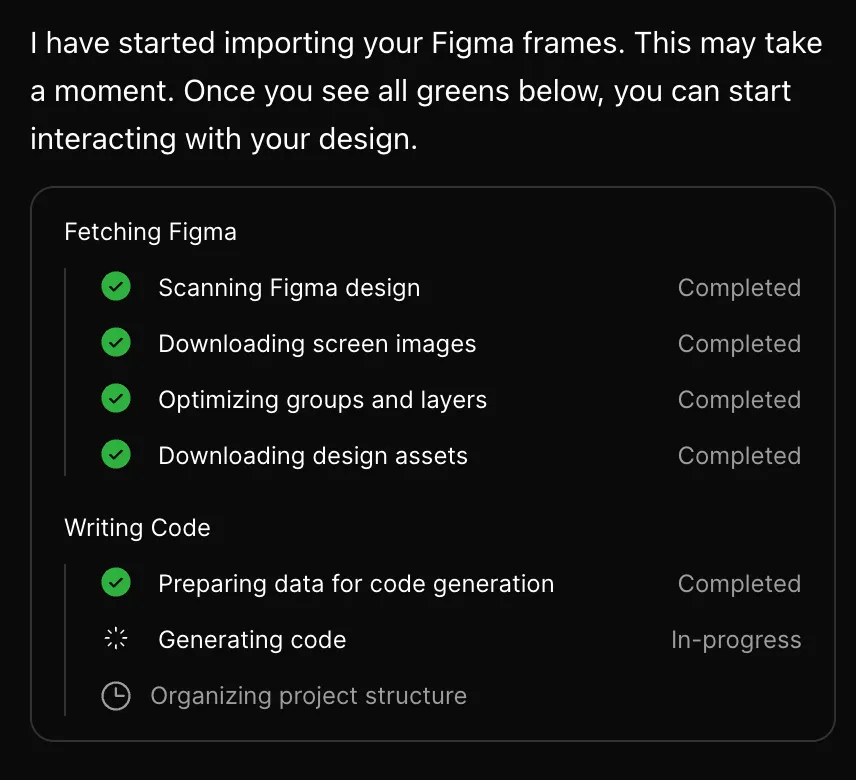Click green check beside Downloading design assets

(116, 454)
